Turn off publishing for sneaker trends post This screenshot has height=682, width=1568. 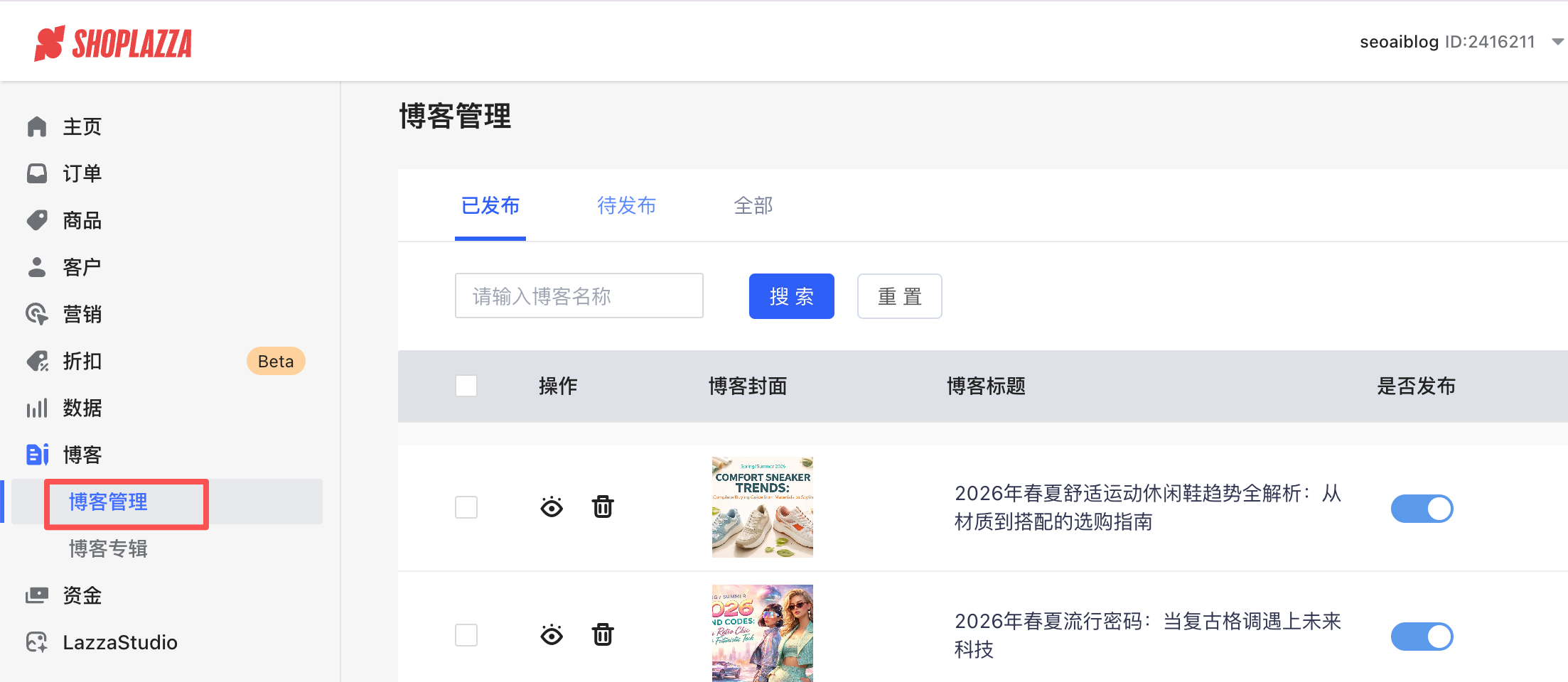click(x=1422, y=509)
